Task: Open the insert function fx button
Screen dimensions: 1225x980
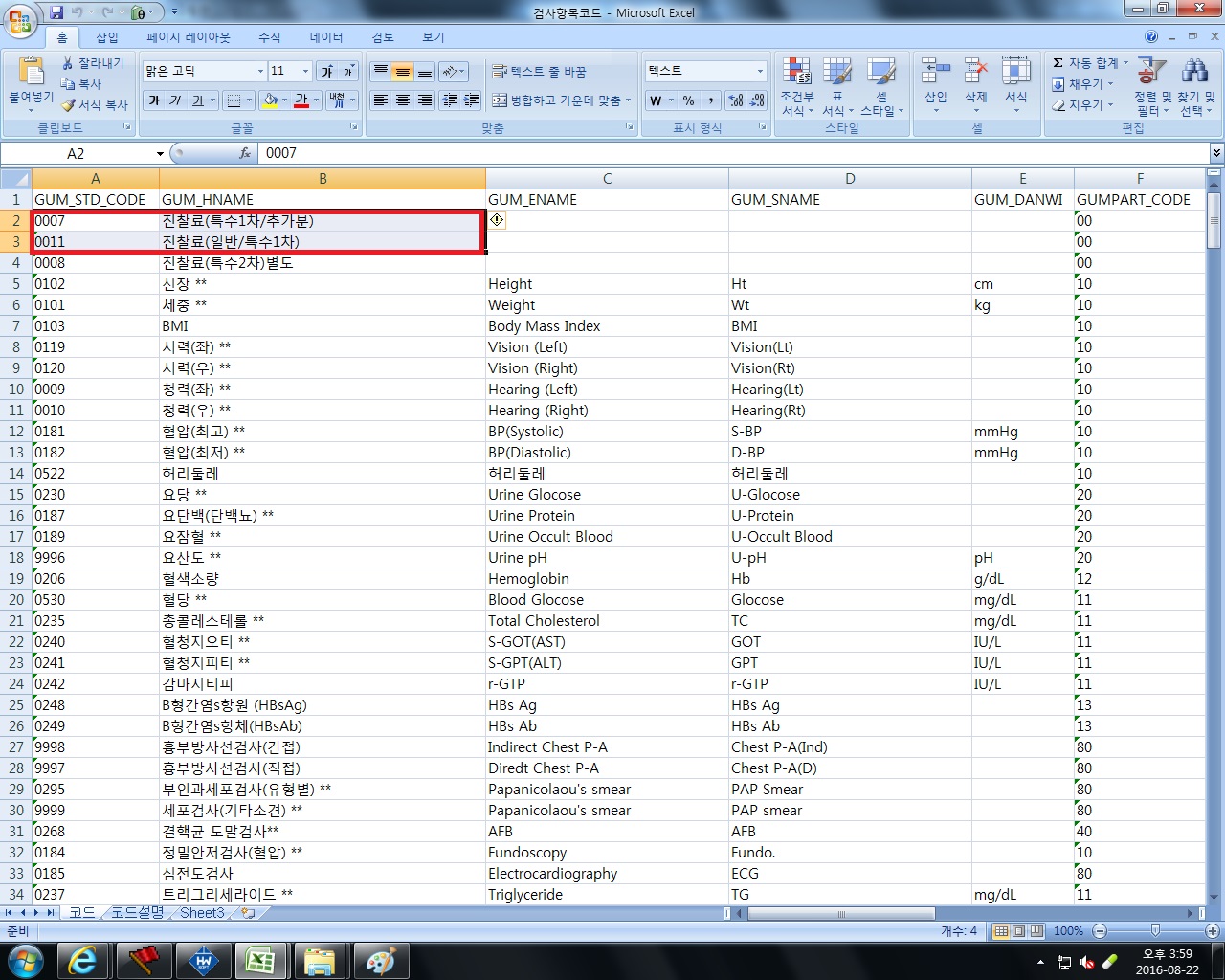Action: point(245,153)
